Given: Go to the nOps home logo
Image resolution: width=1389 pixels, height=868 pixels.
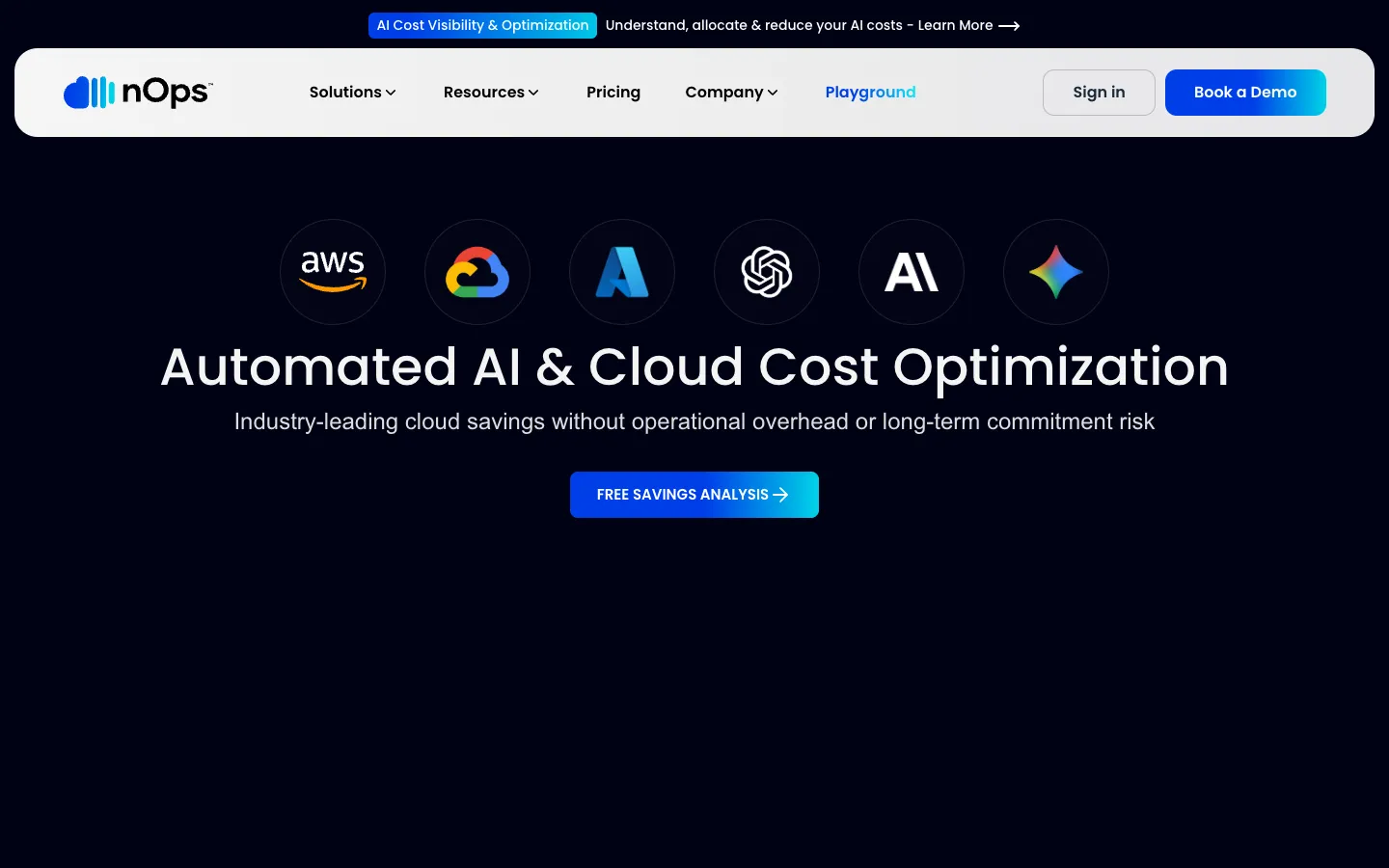Looking at the screenshot, I should coord(138,92).
